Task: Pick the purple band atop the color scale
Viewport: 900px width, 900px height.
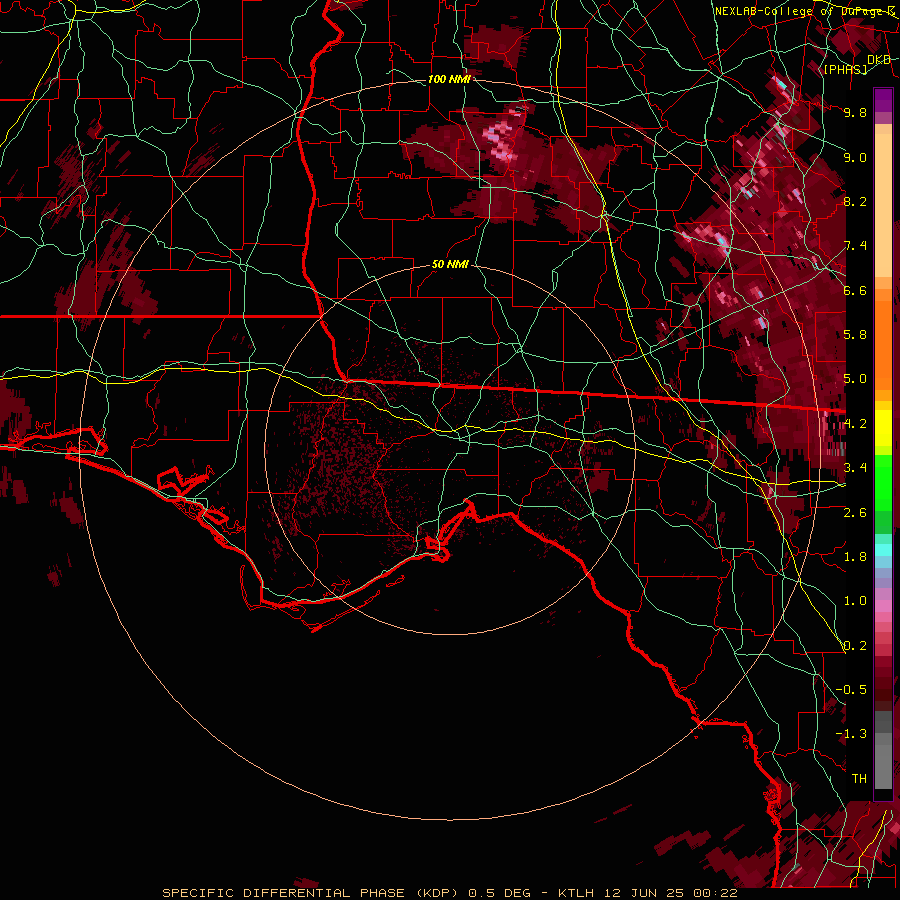Action: point(883,100)
